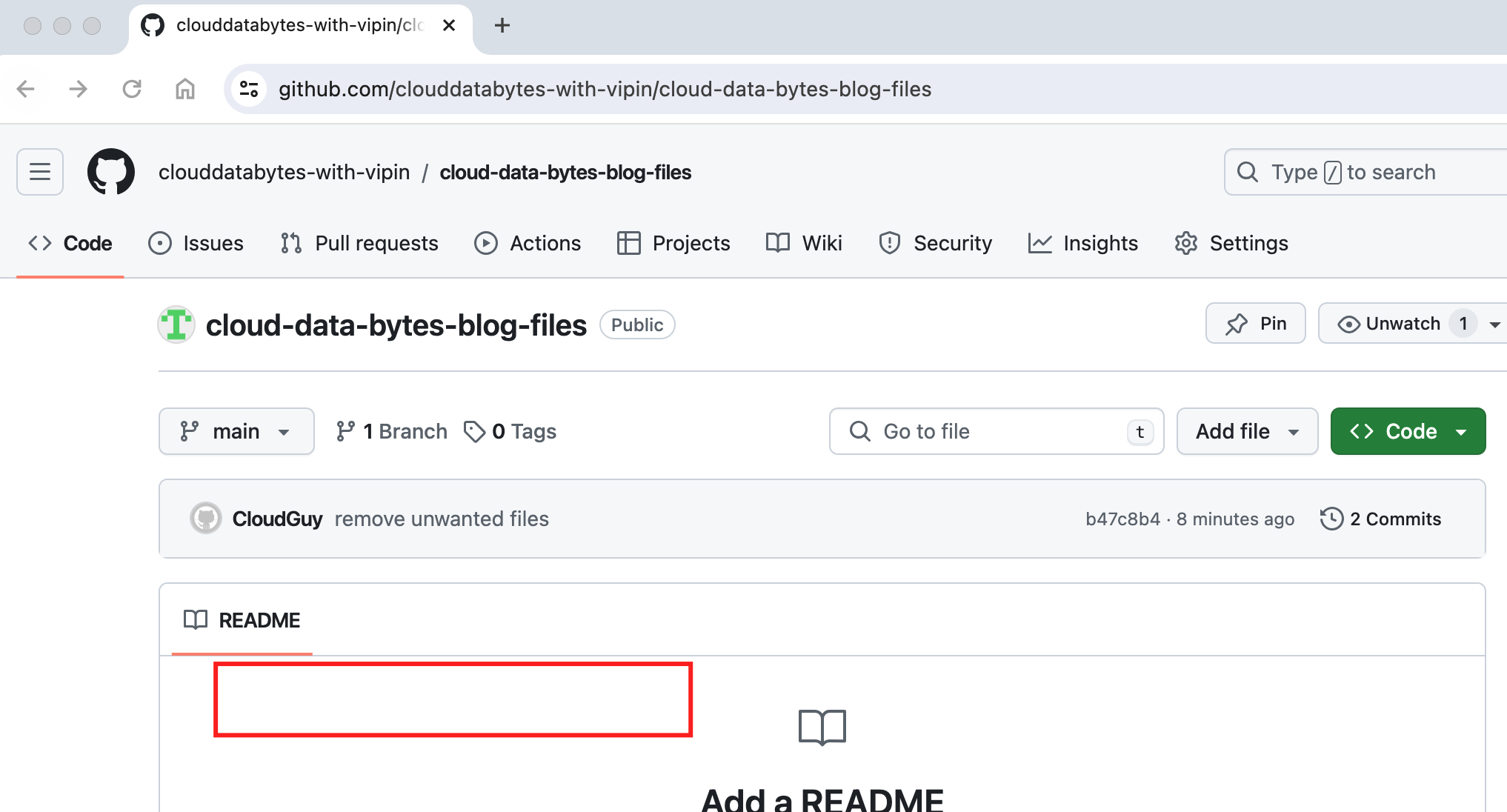
Task: Expand the Add file dropdown
Action: point(1248,431)
